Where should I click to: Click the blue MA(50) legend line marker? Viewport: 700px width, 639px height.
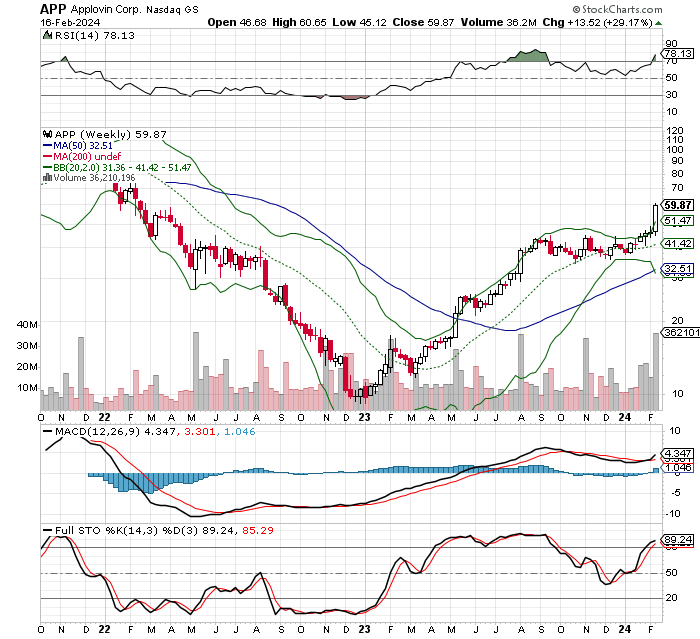47,146
